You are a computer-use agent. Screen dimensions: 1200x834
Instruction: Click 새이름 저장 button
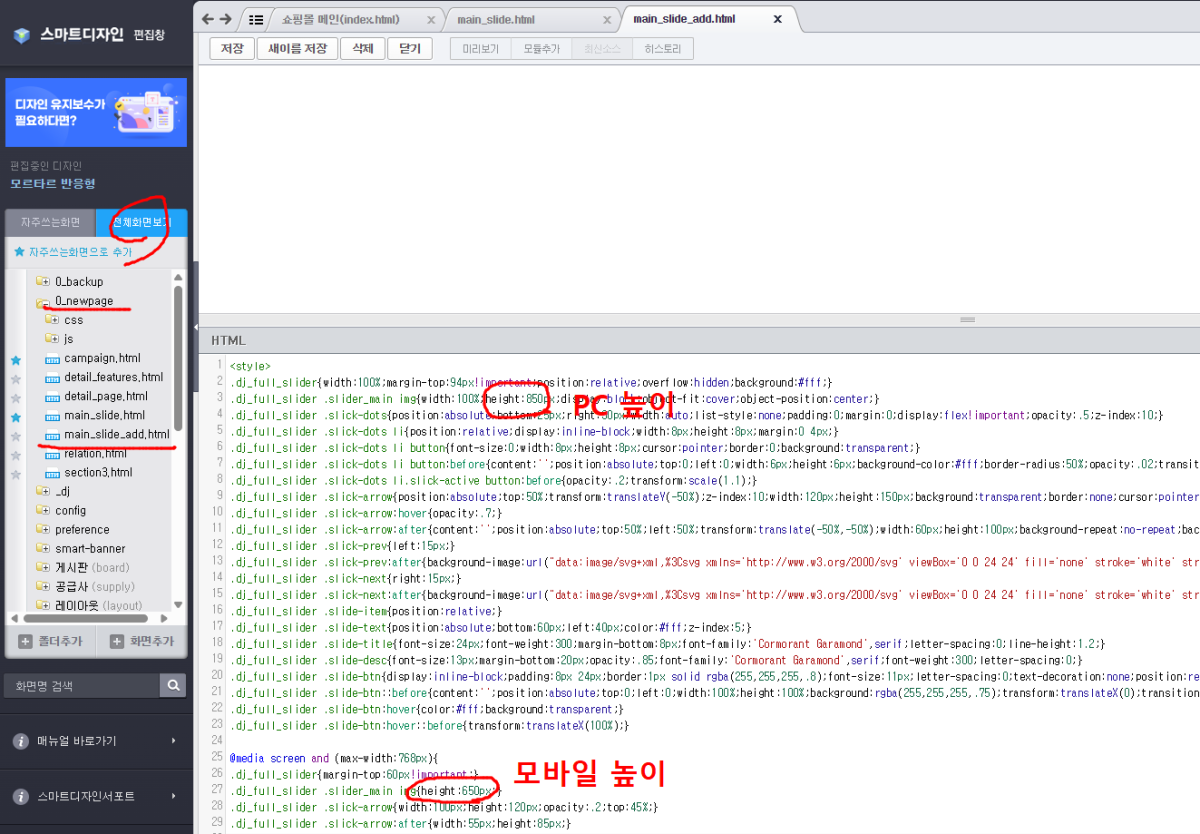297,48
